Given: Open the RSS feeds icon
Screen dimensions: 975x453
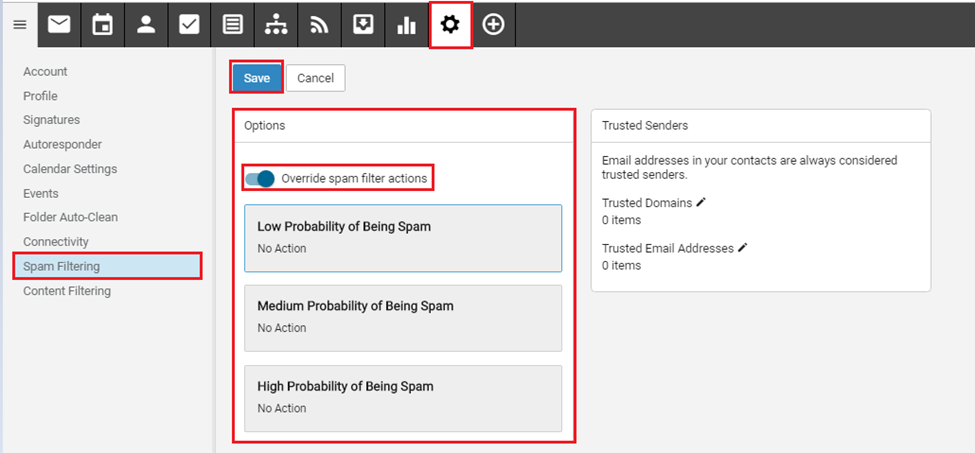Looking at the screenshot, I should 319,25.
